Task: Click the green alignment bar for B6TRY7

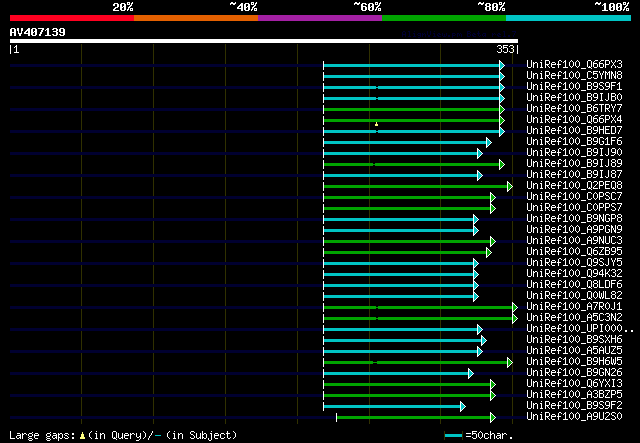Action: point(411,109)
